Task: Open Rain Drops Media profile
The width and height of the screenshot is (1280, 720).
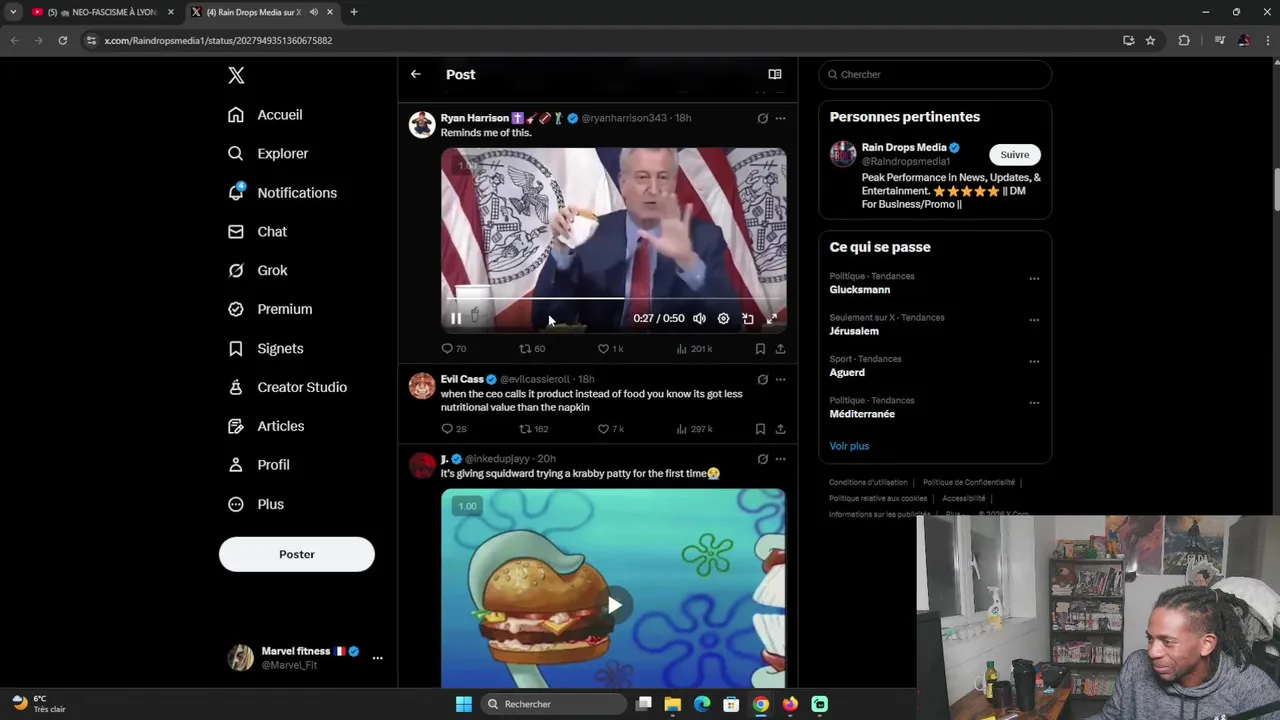Action: (903, 148)
